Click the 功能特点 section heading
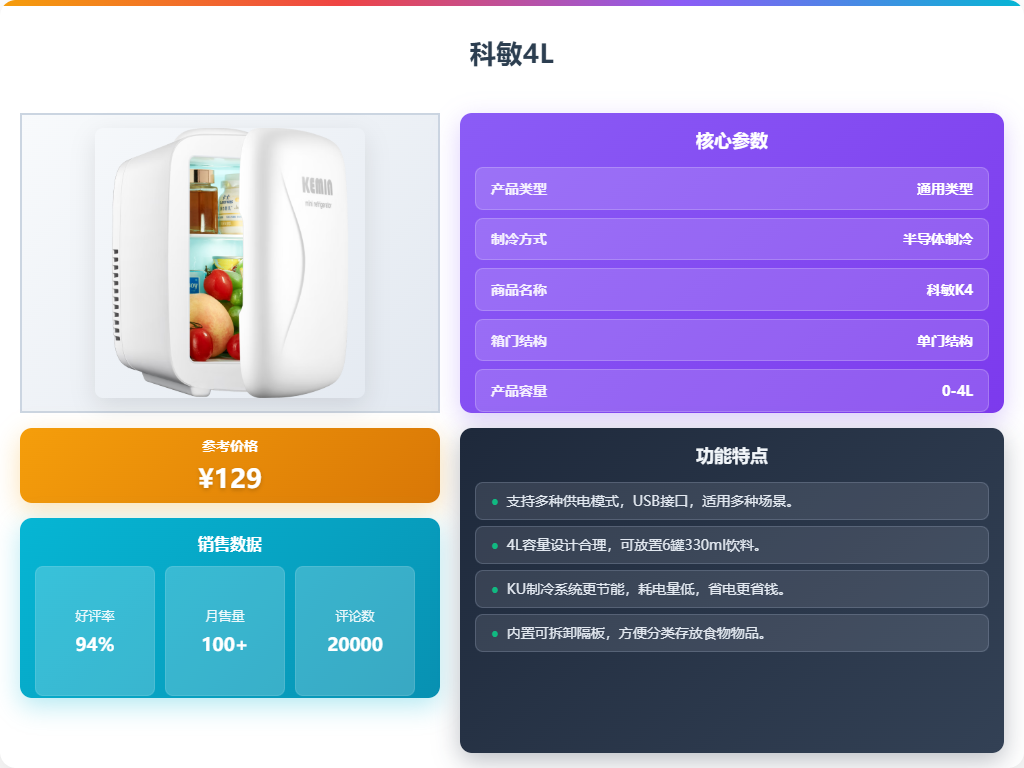 pyautogui.click(x=731, y=456)
